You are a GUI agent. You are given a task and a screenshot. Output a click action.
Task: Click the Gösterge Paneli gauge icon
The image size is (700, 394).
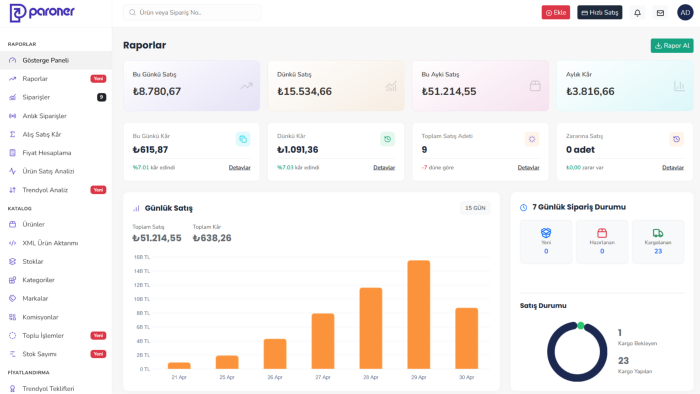pos(12,60)
